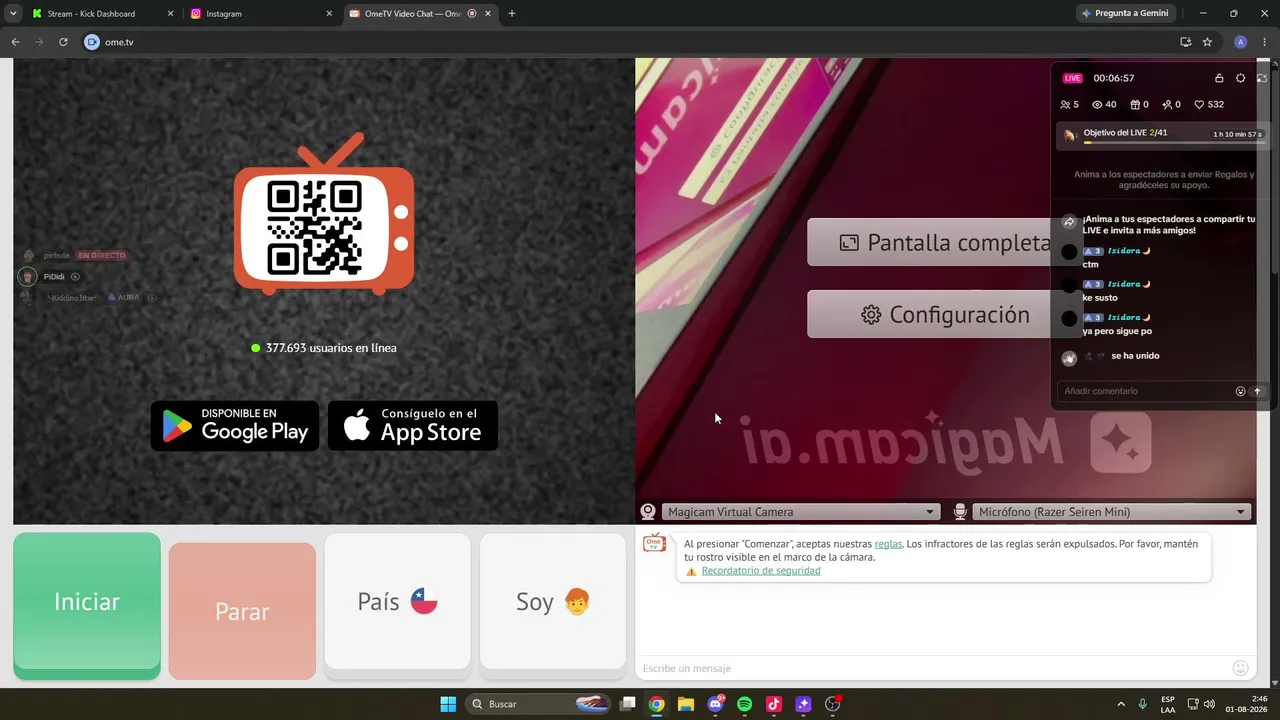Open TikTok app from the taskbar
The image size is (1280, 720).
click(x=774, y=704)
